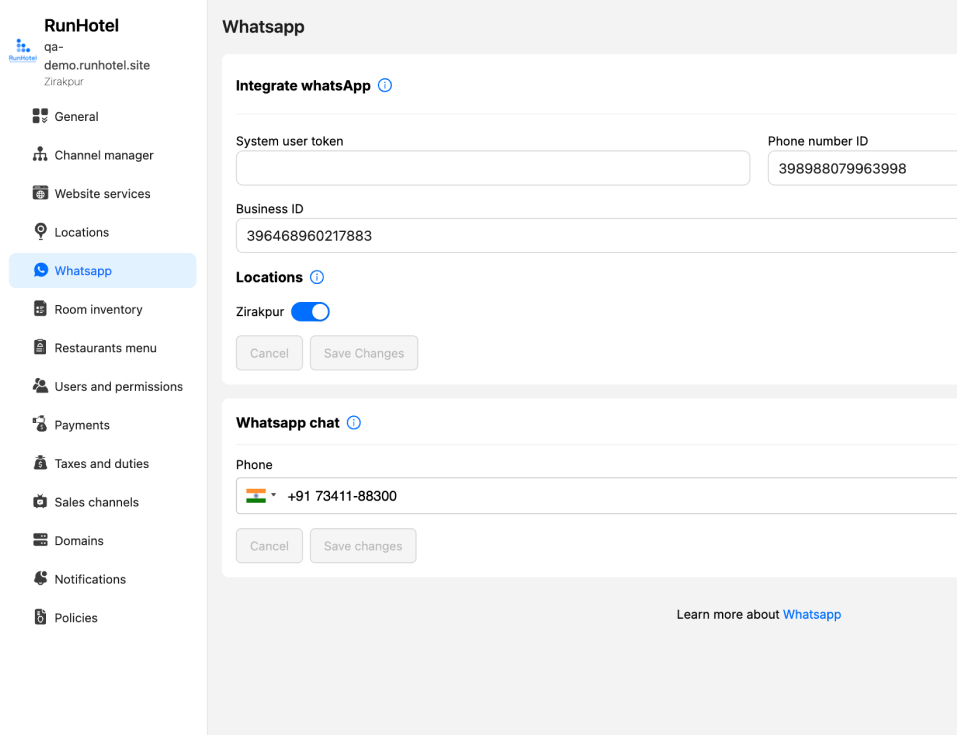Open the Whatsapp learn more link
This screenshot has width=957, height=735.
812,614
